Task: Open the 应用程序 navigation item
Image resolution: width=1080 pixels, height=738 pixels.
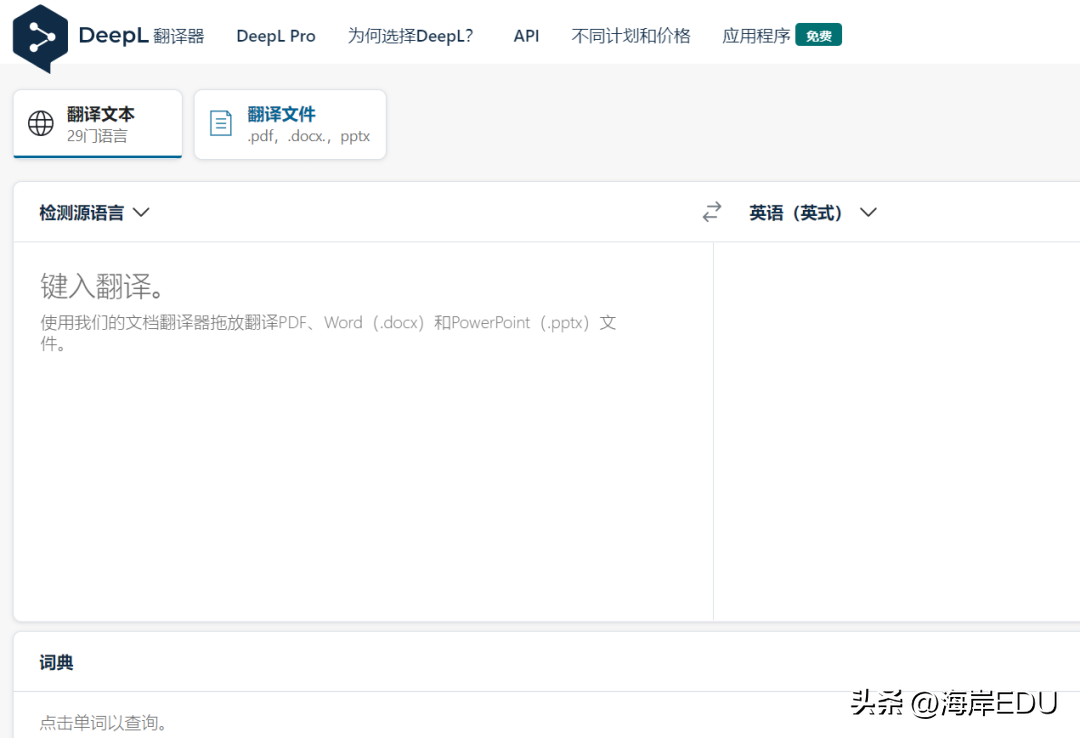Action: pos(756,36)
